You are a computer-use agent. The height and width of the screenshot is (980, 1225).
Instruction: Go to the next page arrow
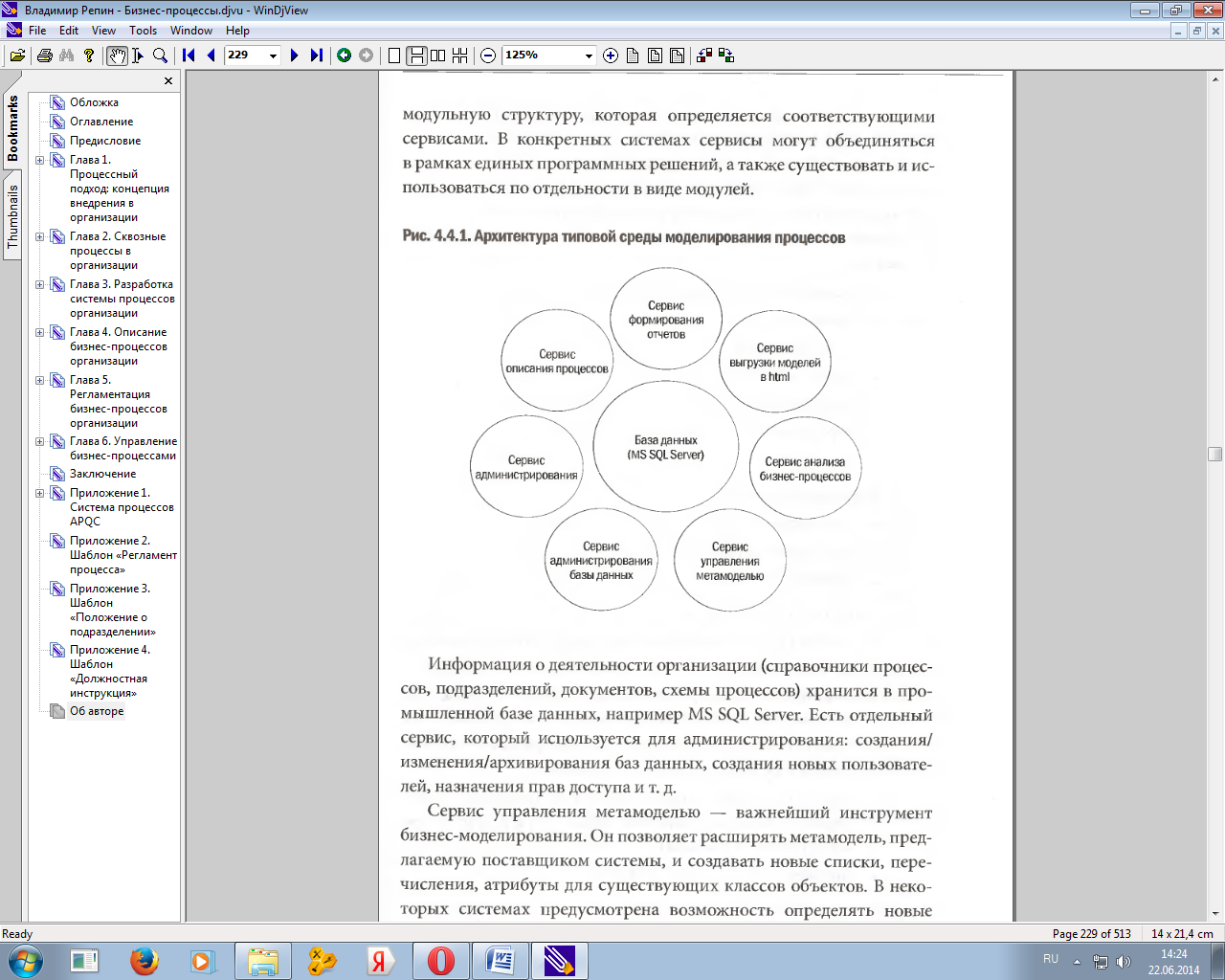[295, 56]
